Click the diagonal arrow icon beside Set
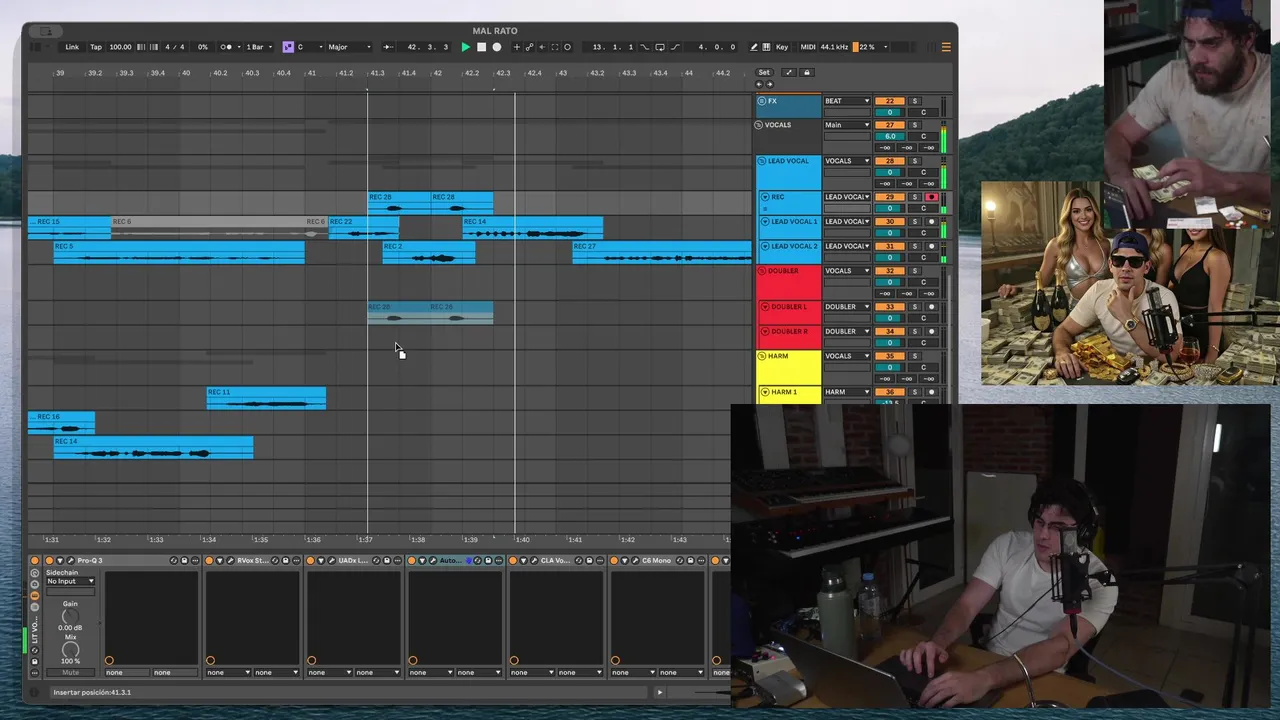The width and height of the screenshot is (1280, 720). (789, 72)
